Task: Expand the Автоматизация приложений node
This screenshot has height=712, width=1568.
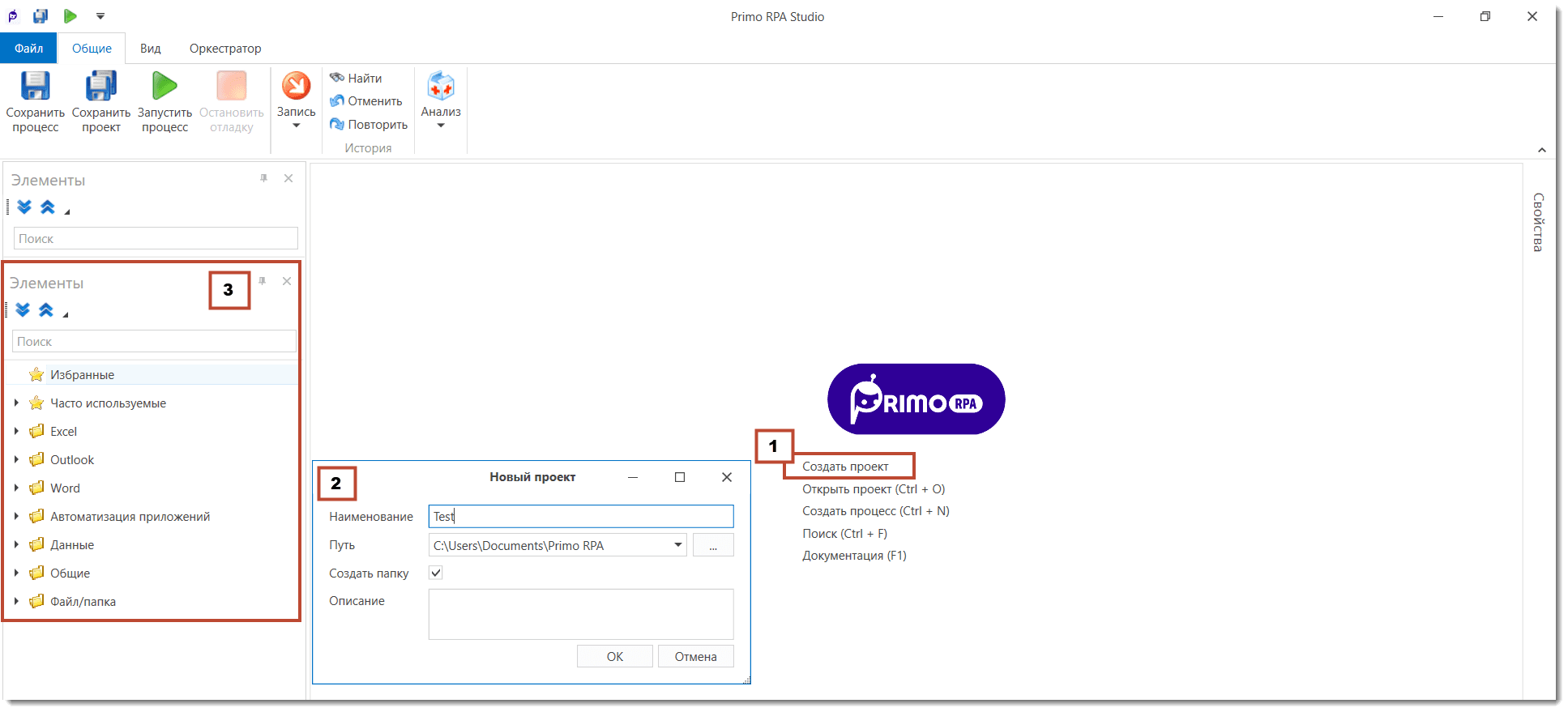Action: point(16,516)
